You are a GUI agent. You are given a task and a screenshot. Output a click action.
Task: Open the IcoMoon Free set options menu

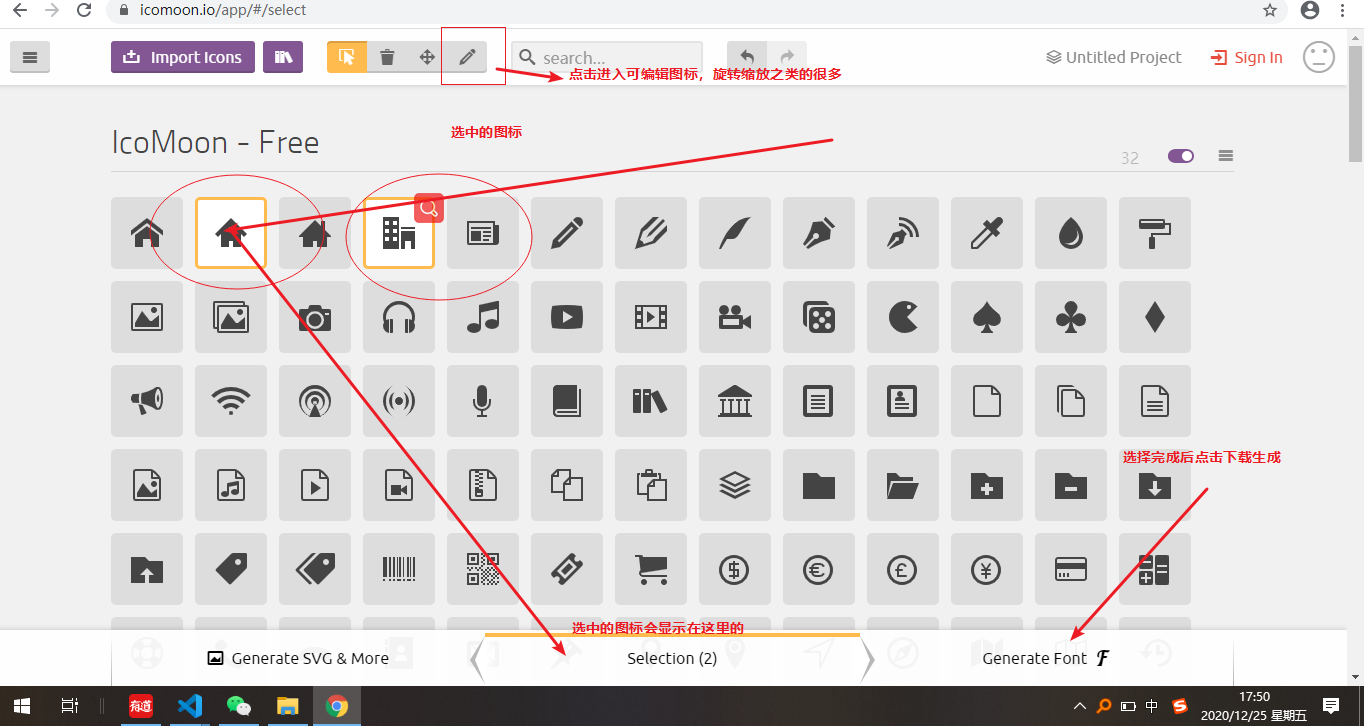tap(1226, 156)
